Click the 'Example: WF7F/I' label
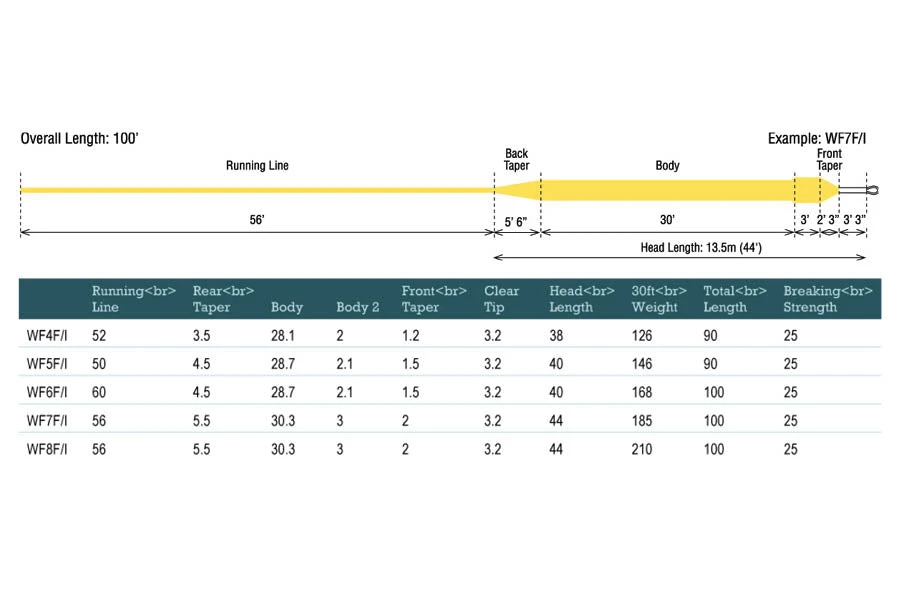Viewport: 900px width, 594px height. click(817, 138)
